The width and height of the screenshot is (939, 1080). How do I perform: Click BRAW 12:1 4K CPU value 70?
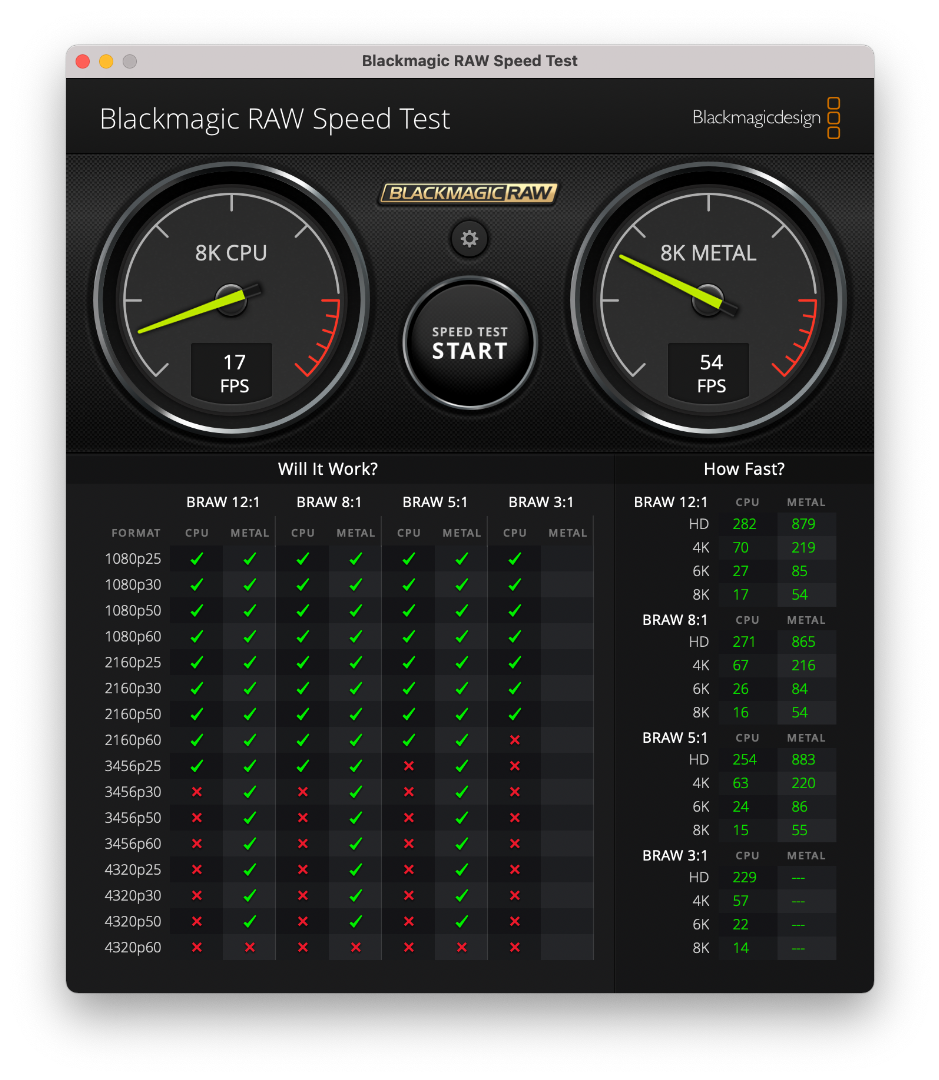[x=741, y=548]
